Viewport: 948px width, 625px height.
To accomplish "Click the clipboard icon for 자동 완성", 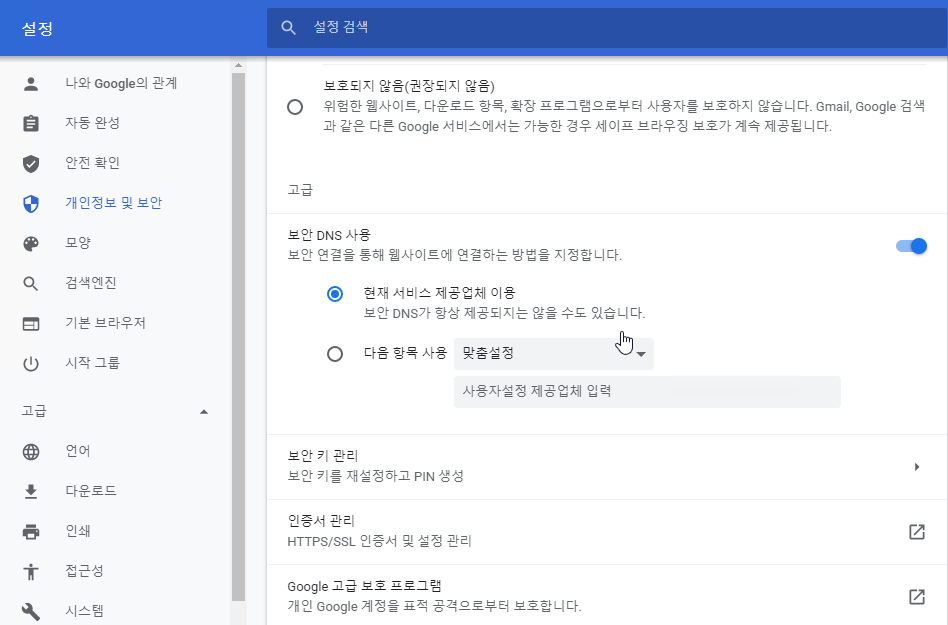I will pos(31,123).
